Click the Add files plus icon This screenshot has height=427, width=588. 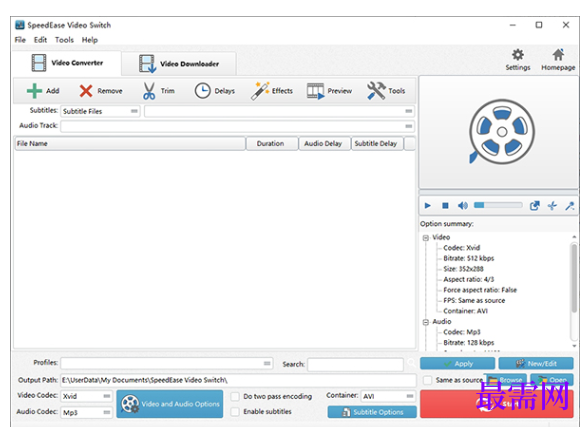click(x=34, y=91)
